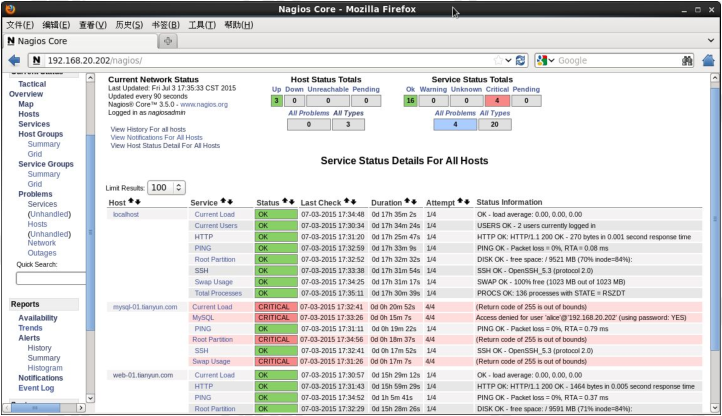Image resolution: width=722 pixels, height=416 pixels.
Task: Sort Attempt column ascending arrow
Action: 460,202
